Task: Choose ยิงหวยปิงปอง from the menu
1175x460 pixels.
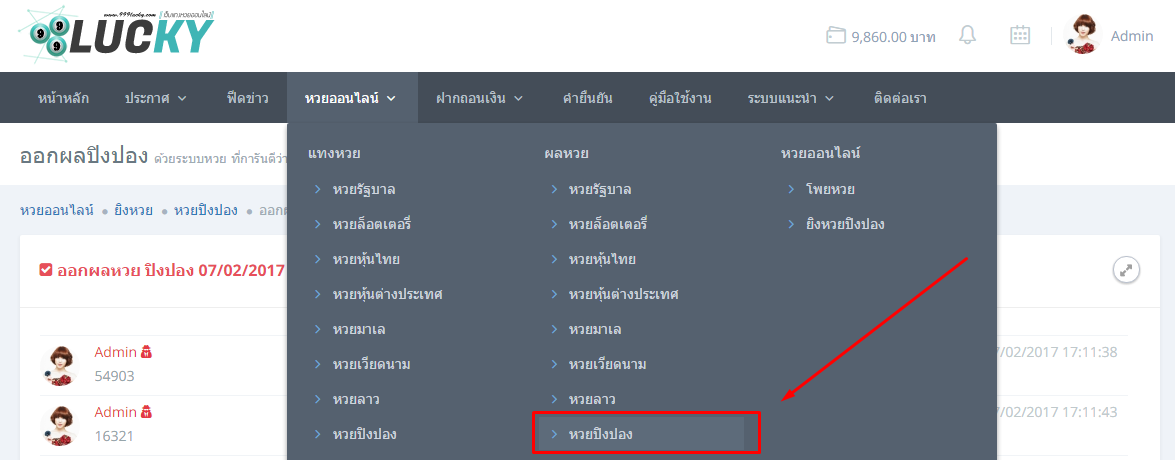Action: tap(845, 224)
